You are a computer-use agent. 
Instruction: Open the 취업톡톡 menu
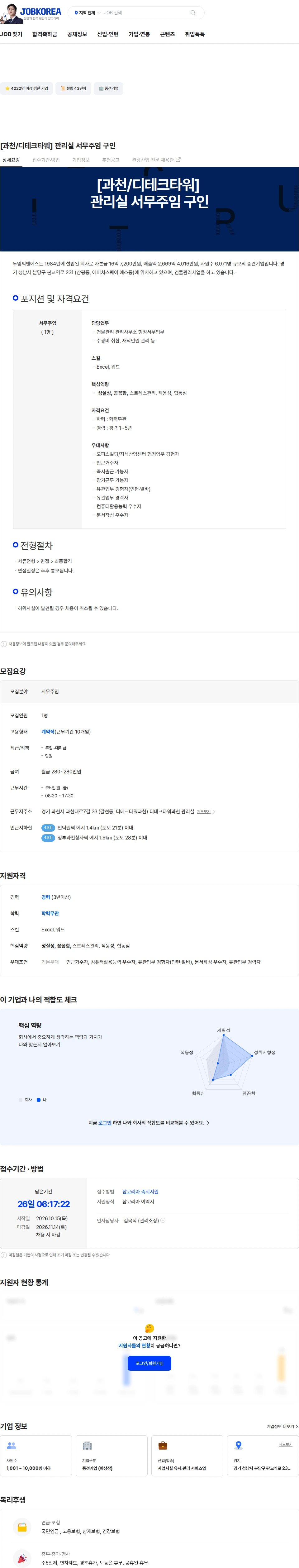[x=195, y=34]
